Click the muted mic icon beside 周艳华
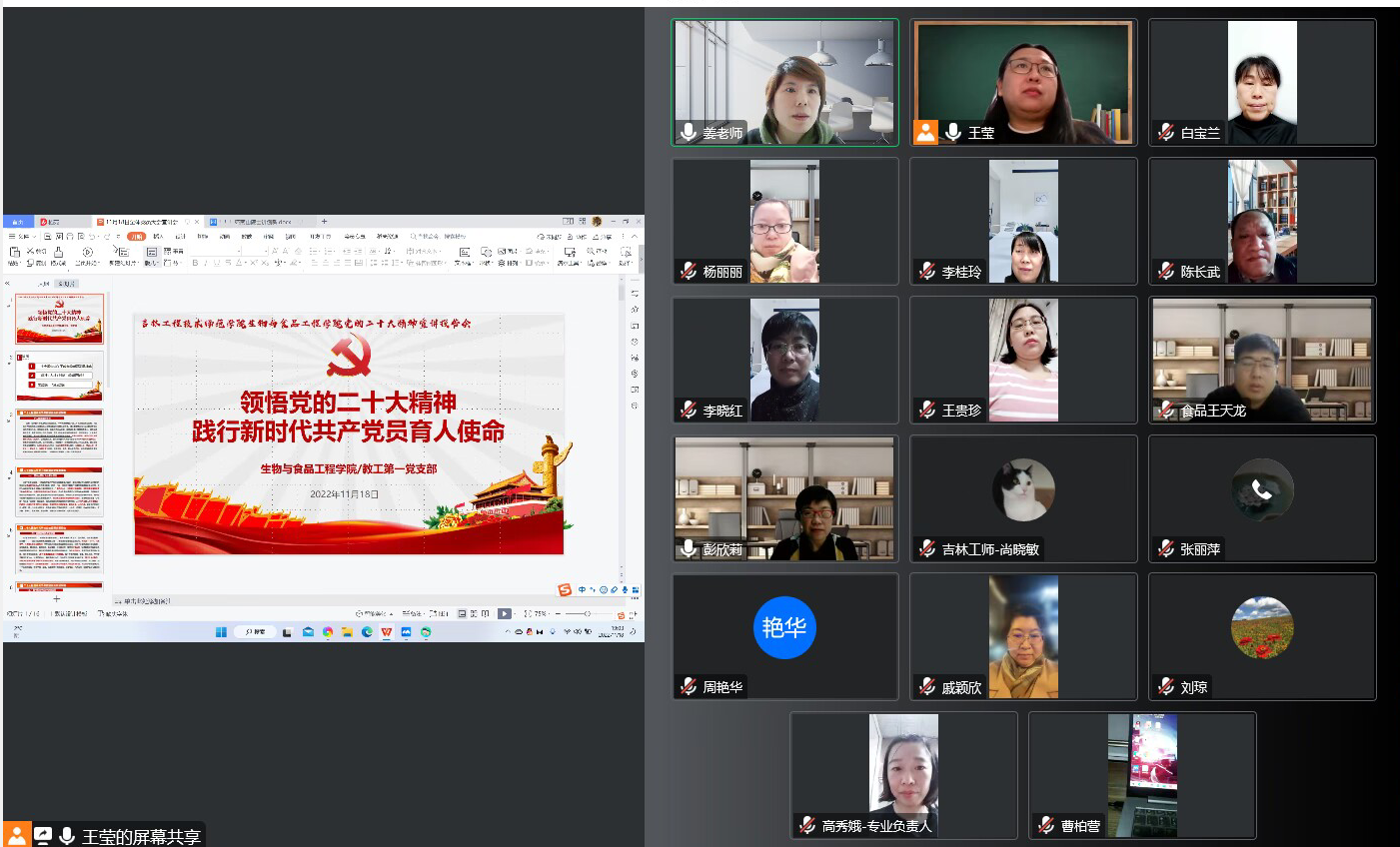The height and width of the screenshot is (847, 1400). (689, 686)
